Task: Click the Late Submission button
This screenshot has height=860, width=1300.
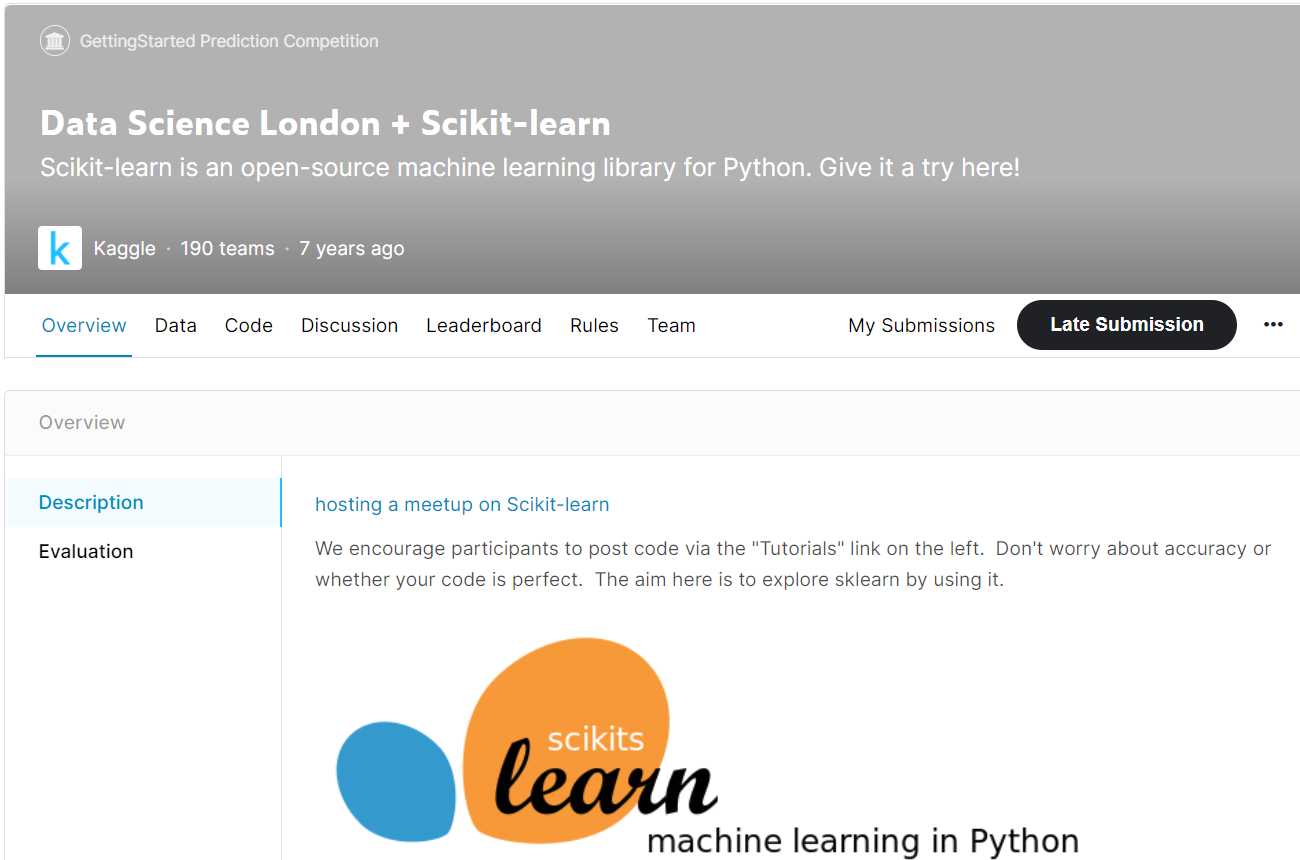Action: pos(1127,325)
